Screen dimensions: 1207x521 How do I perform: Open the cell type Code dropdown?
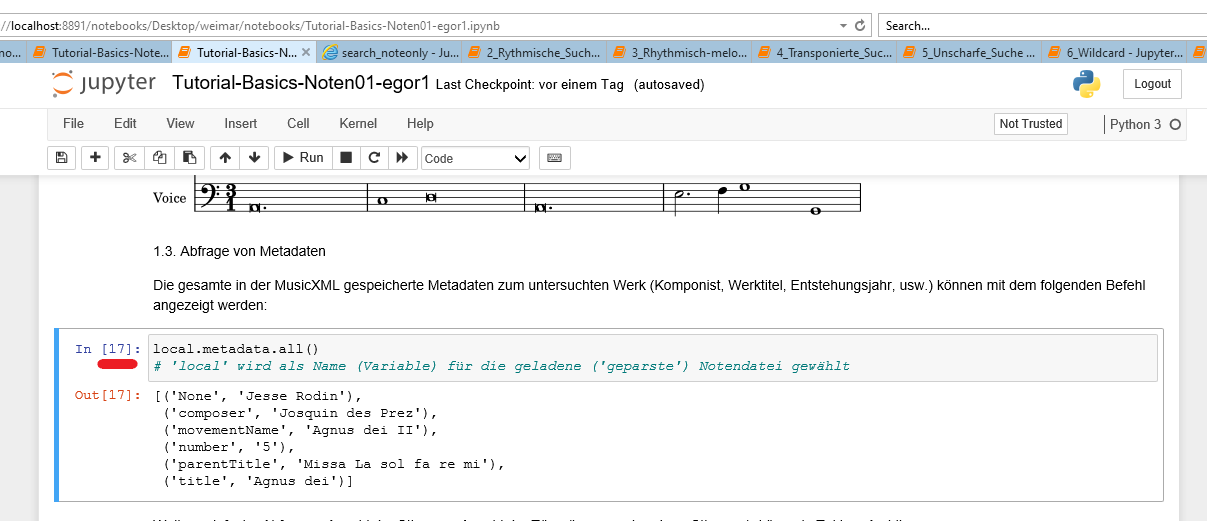[x=475, y=158]
